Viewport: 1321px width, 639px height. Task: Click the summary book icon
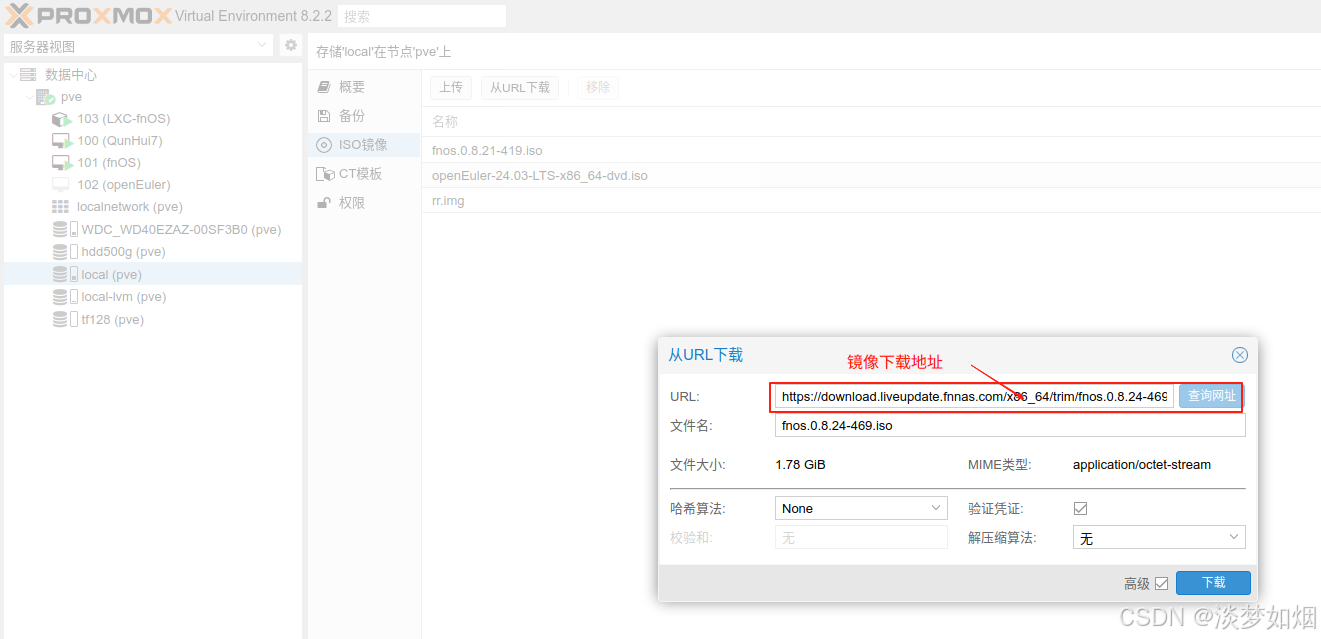[323, 87]
